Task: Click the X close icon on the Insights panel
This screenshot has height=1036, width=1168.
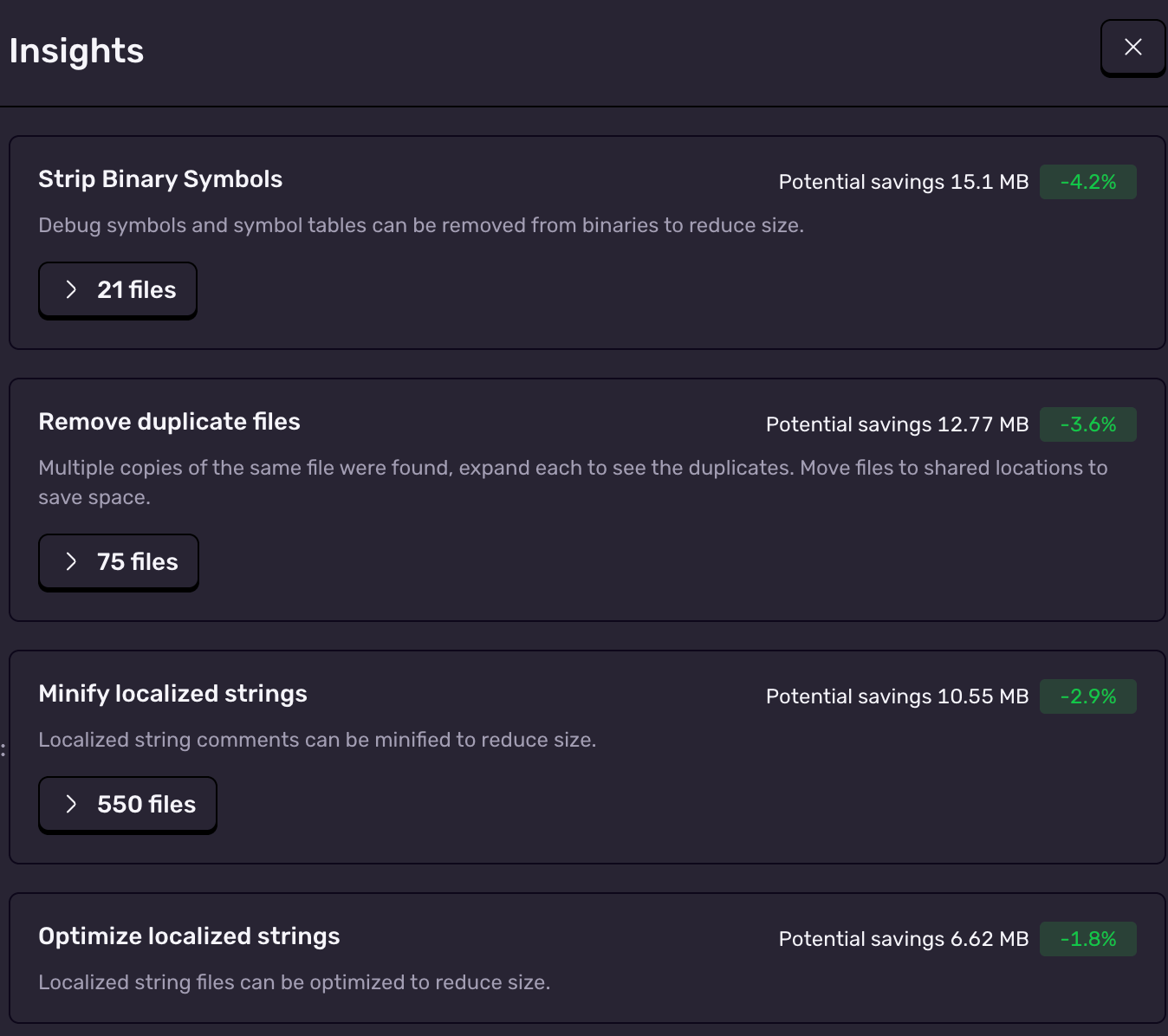Action: [x=1132, y=47]
